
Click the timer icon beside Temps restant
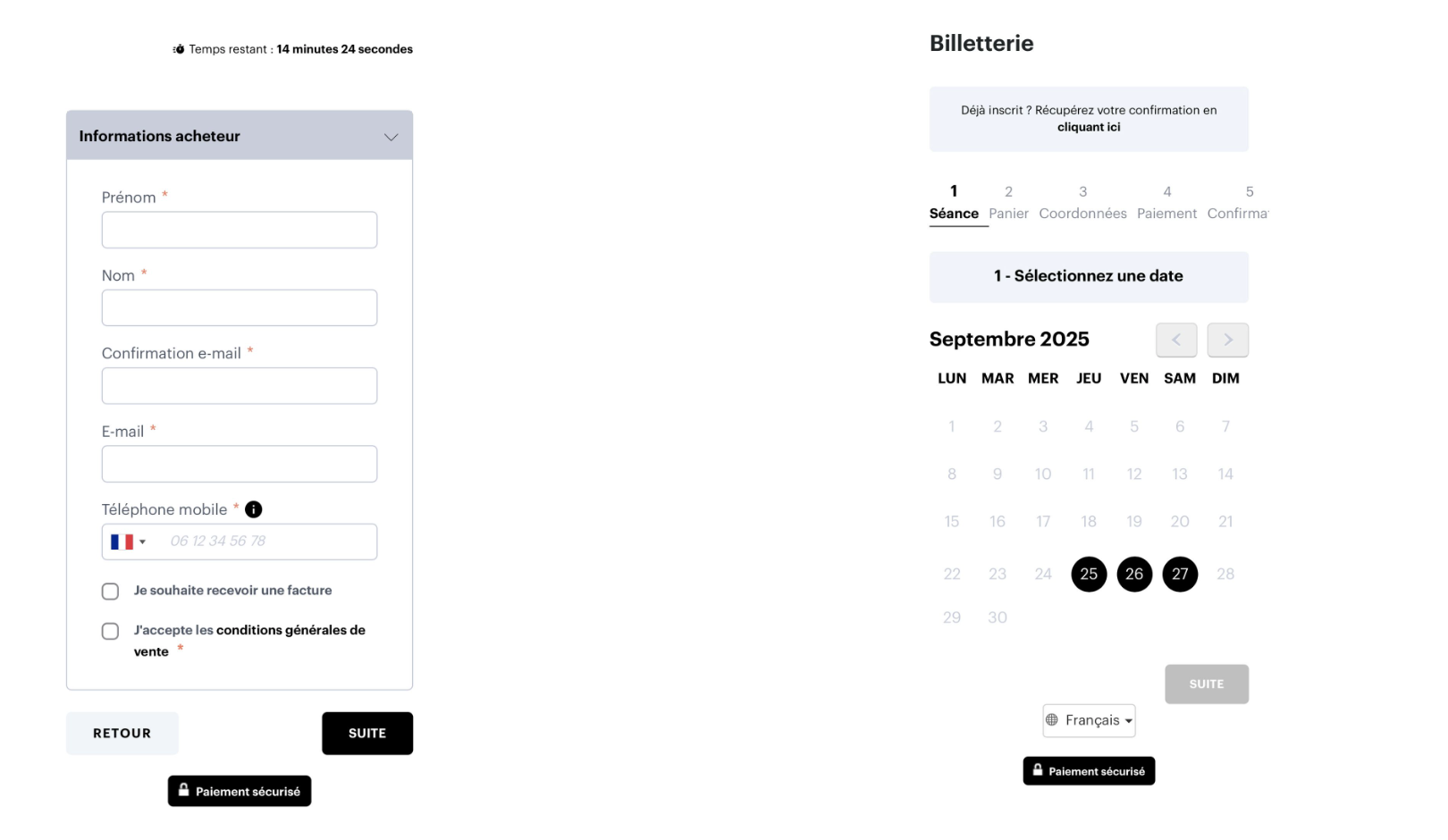click(x=179, y=49)
